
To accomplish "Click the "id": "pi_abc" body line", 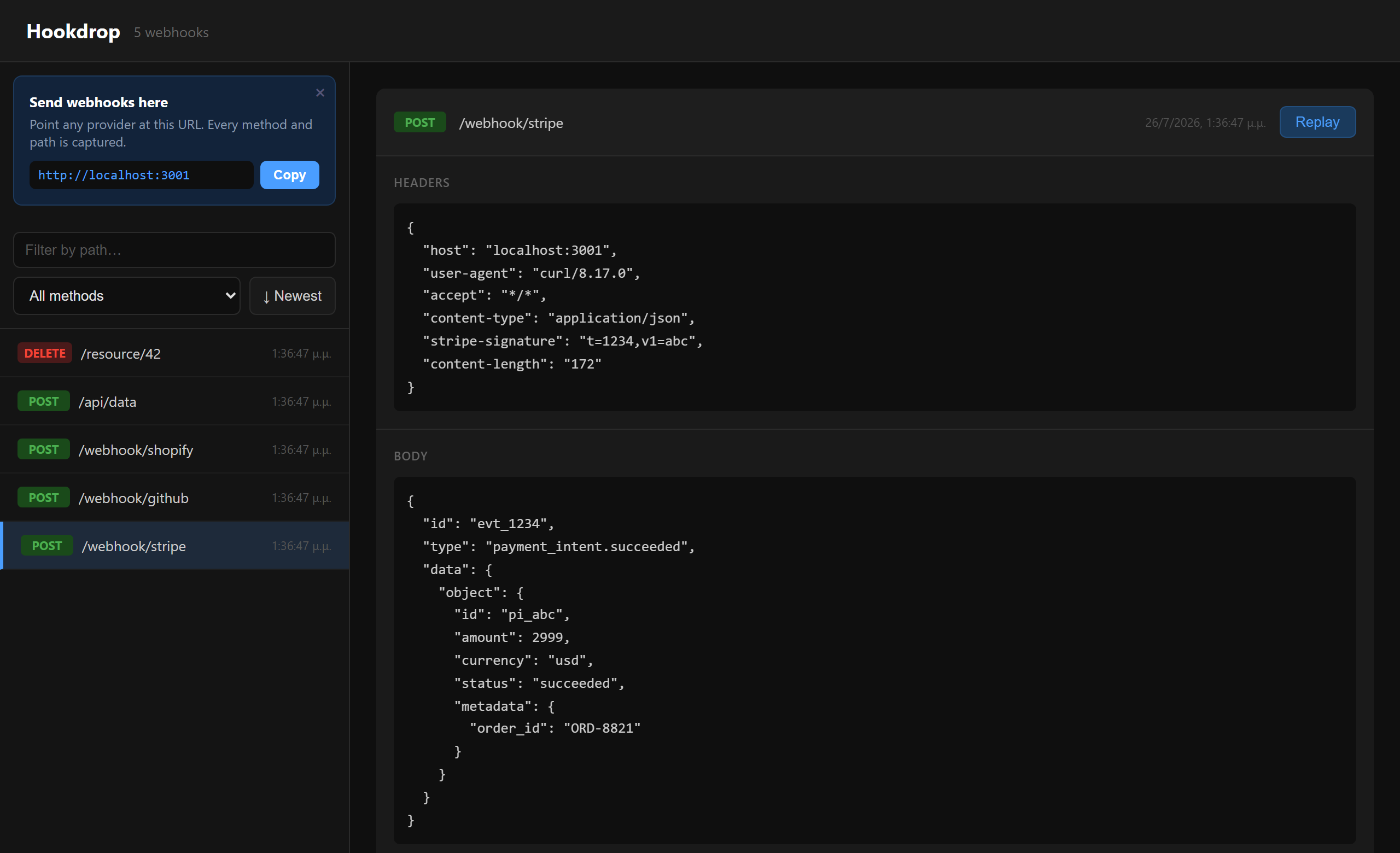I will tap(511, 615).
